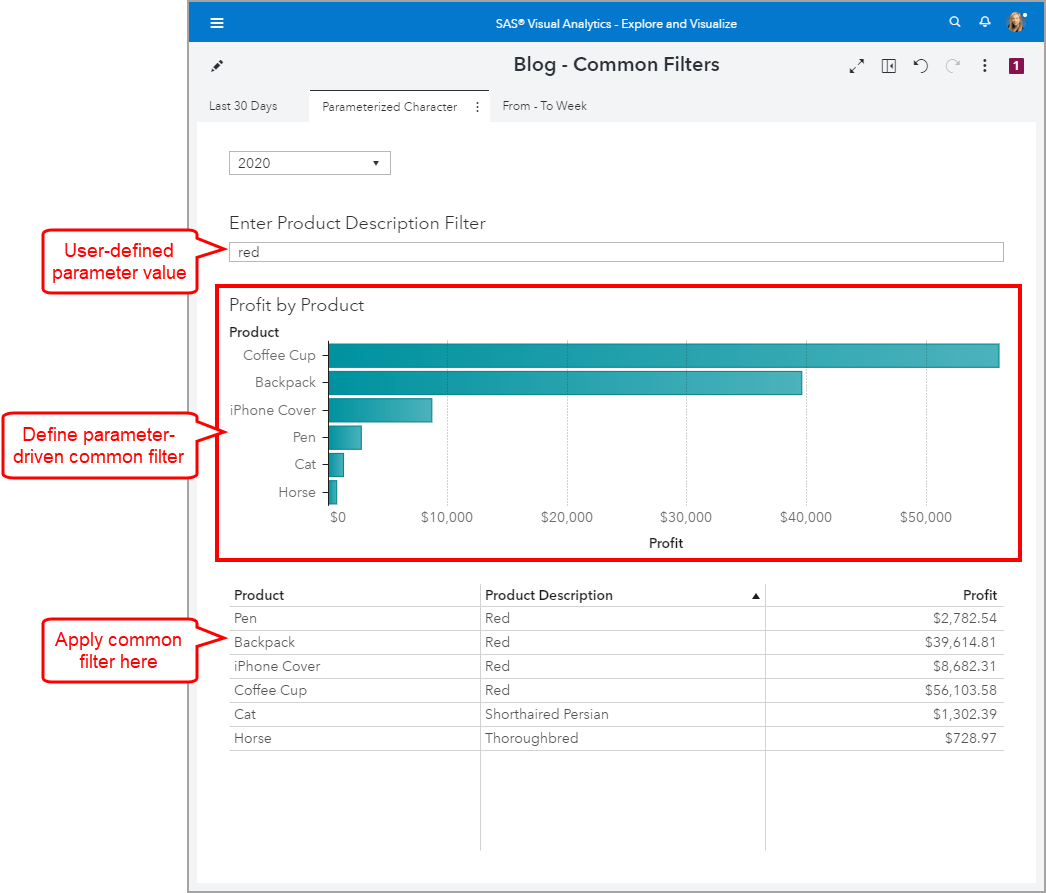1046x893 pixels.
Task: Click the search icon in the banner
Action: [x=954, y=21]
